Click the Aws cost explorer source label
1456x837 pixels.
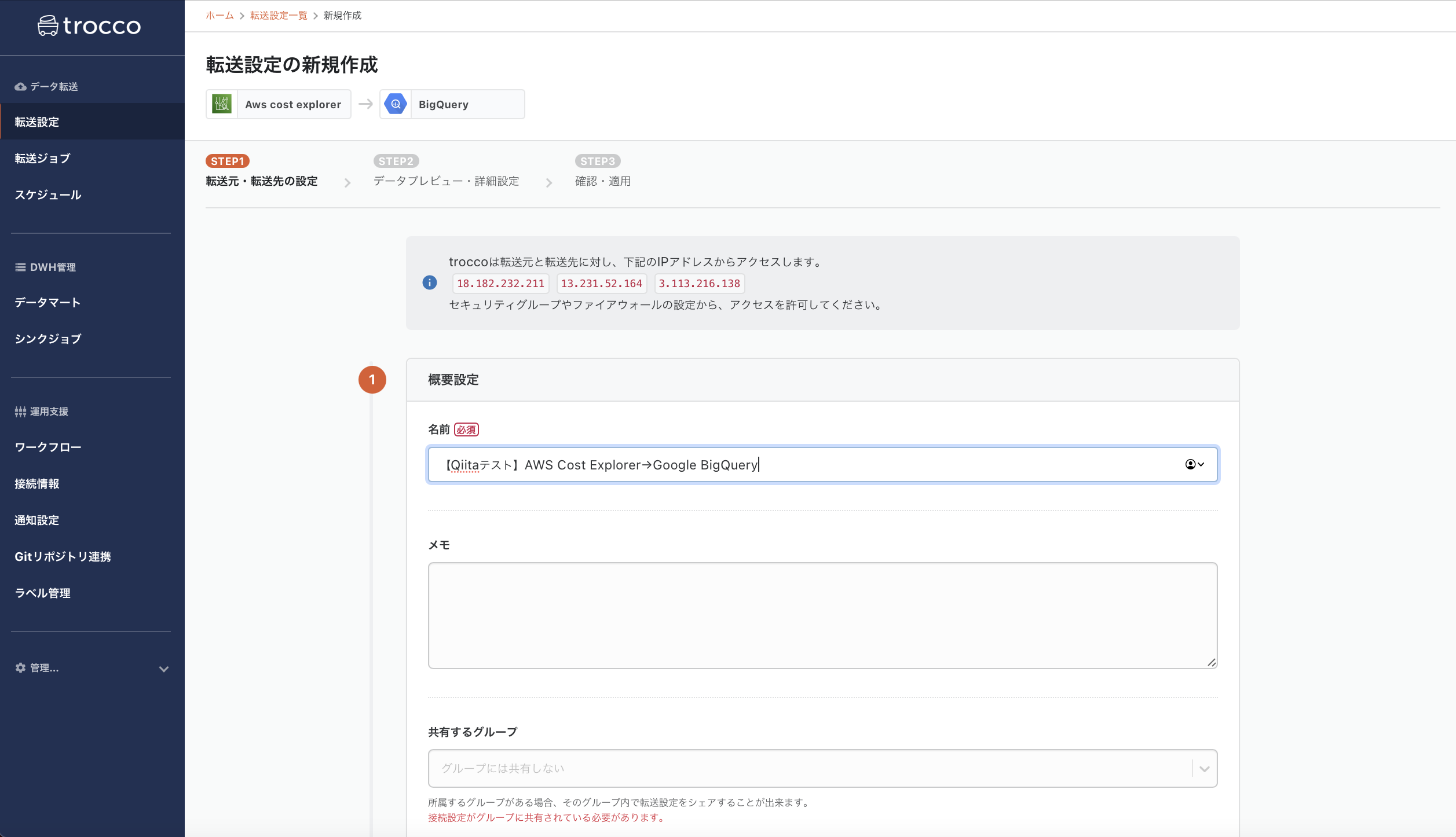293,105
